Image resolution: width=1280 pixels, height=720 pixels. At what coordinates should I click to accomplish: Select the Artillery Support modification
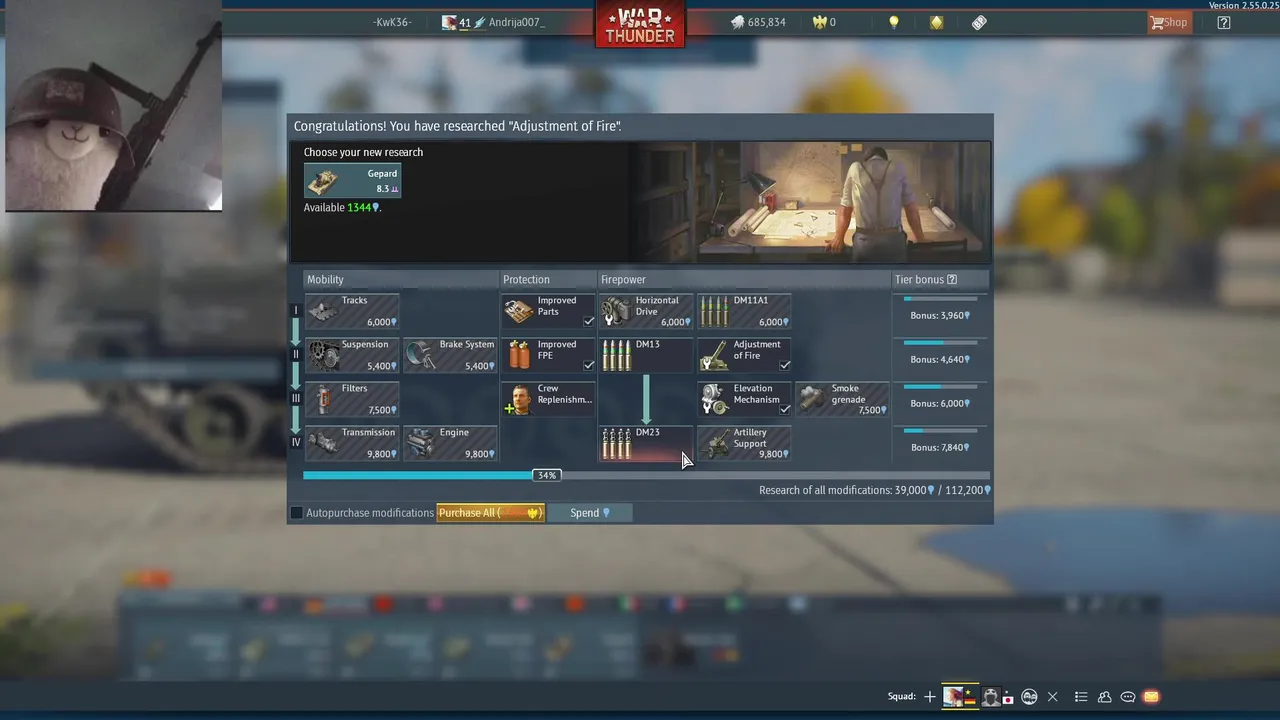744,443
